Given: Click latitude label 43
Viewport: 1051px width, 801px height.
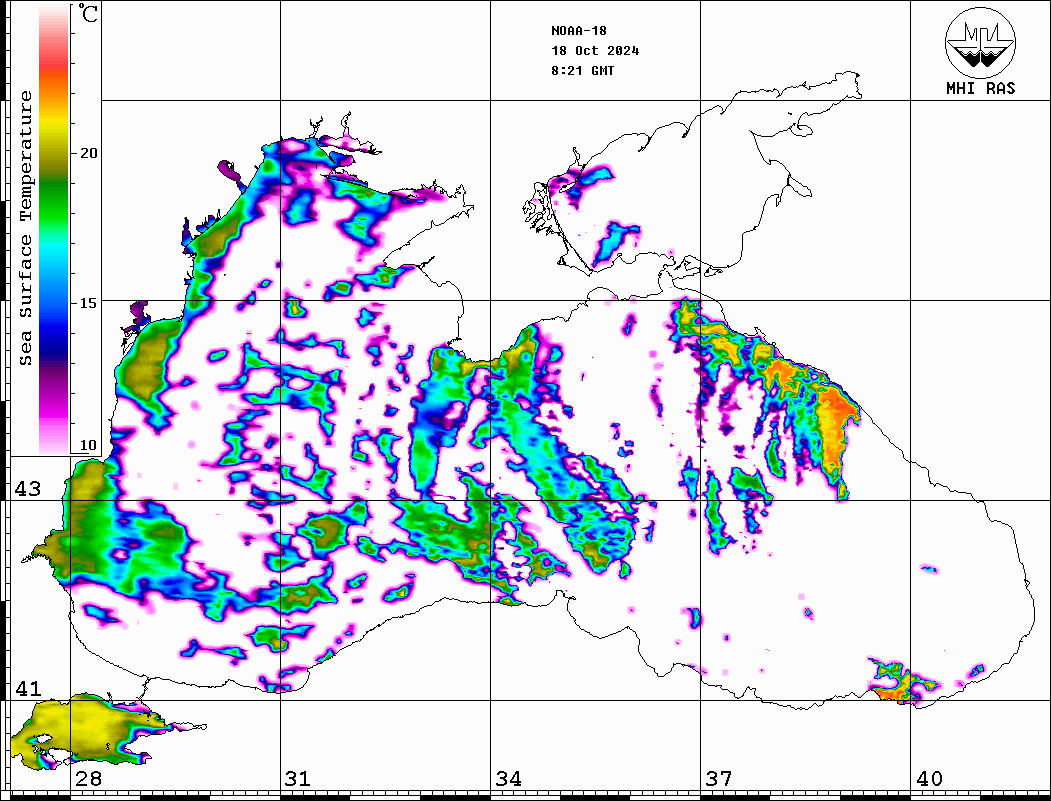Looking at the screenshot, I should click(27, 489).
